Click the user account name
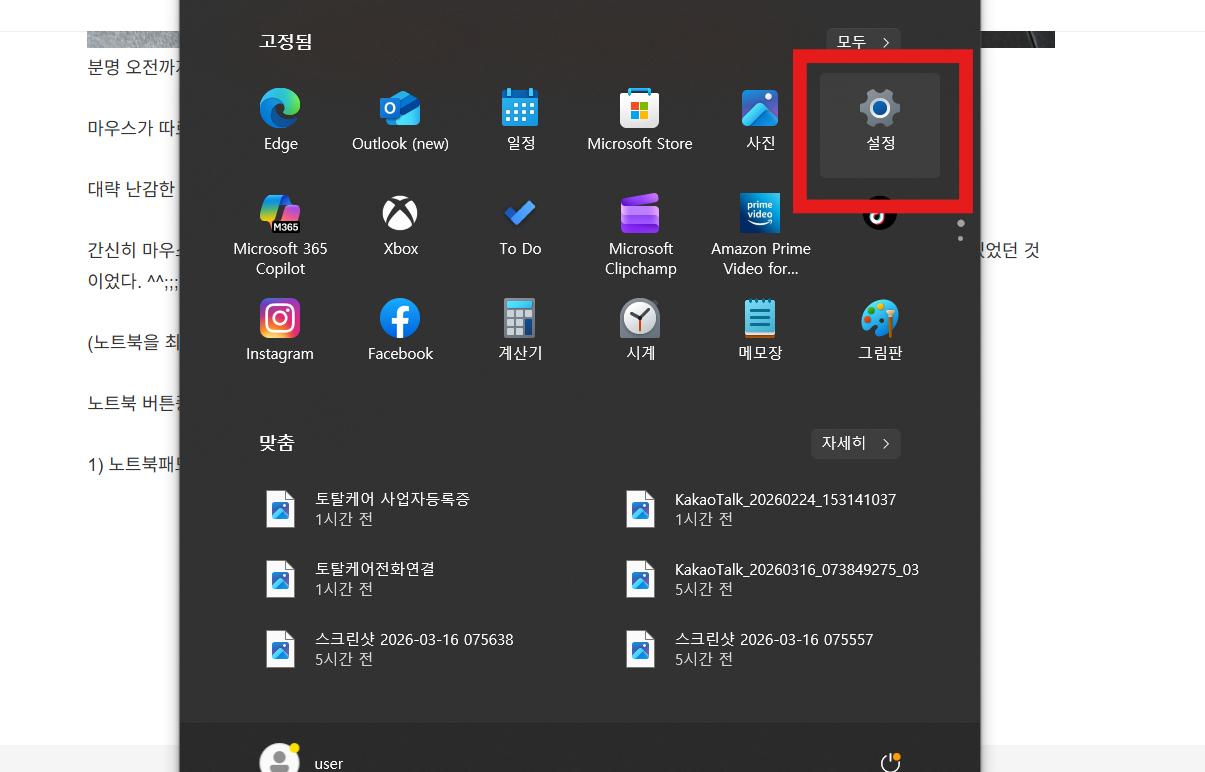This screenshot has width=1205, height=772. pos(328,763)
